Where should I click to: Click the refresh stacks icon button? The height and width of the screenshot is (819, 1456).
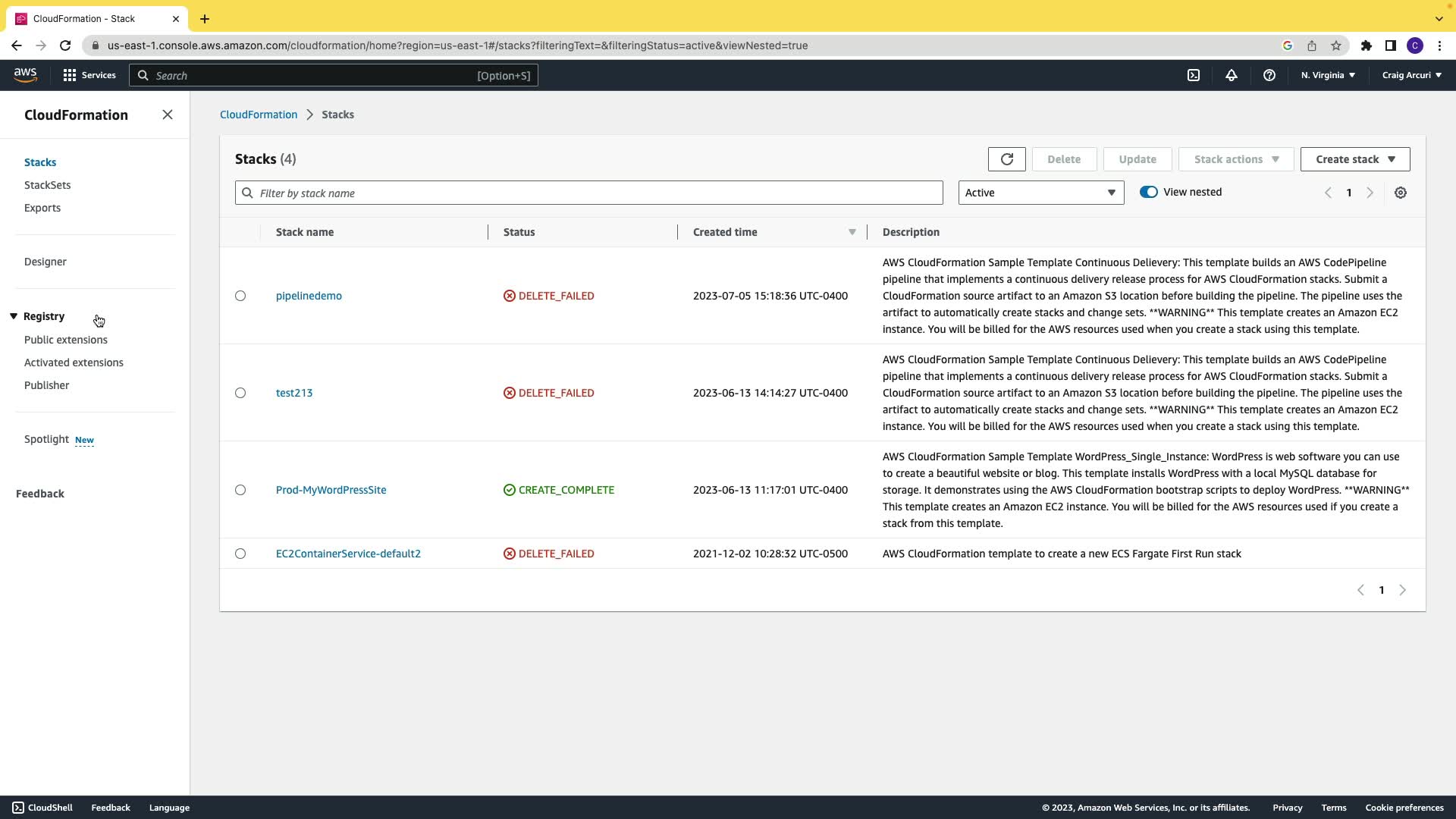click(1006, 159)
